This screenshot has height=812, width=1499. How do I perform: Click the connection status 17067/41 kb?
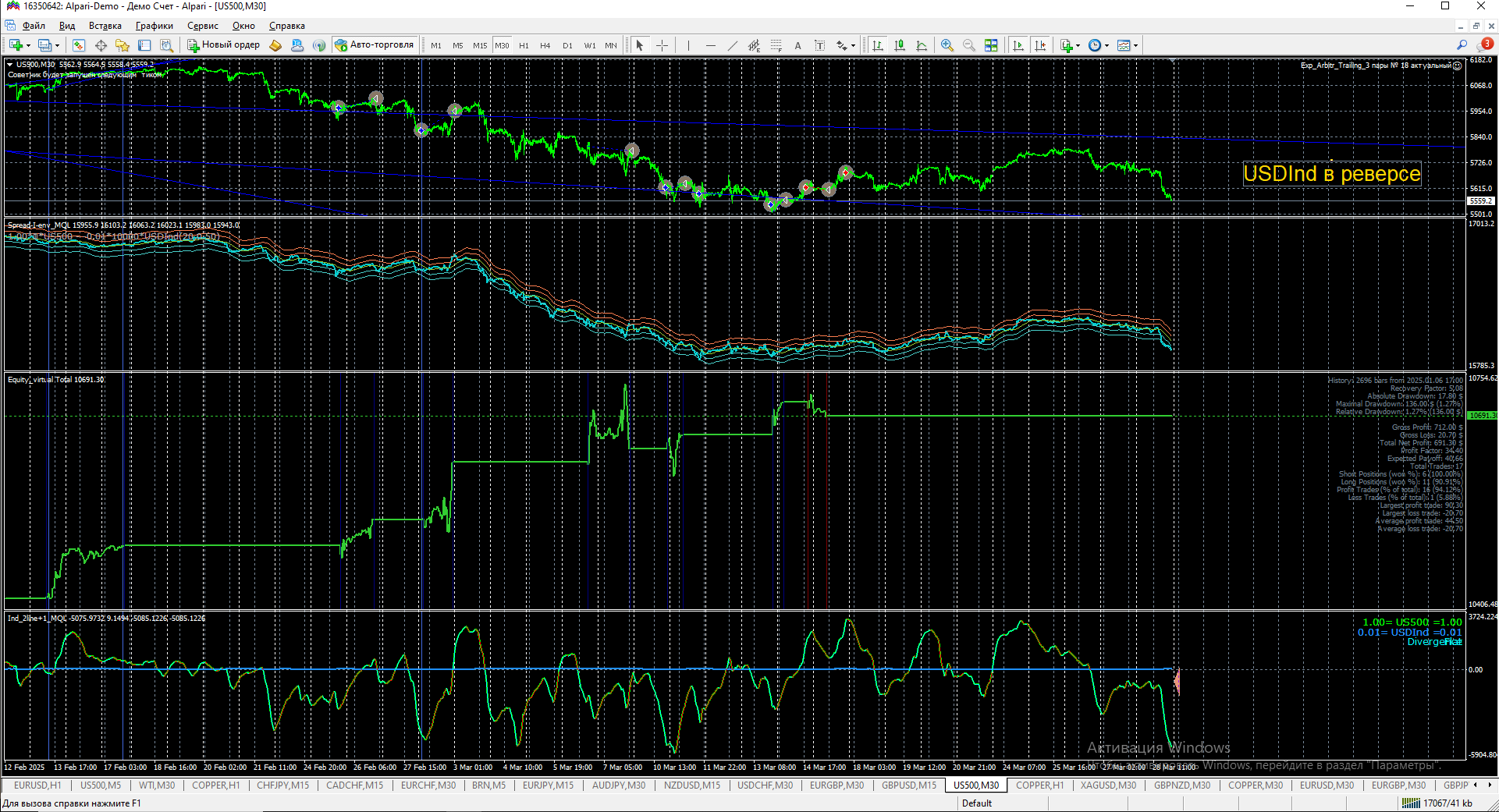(1437, 803)
